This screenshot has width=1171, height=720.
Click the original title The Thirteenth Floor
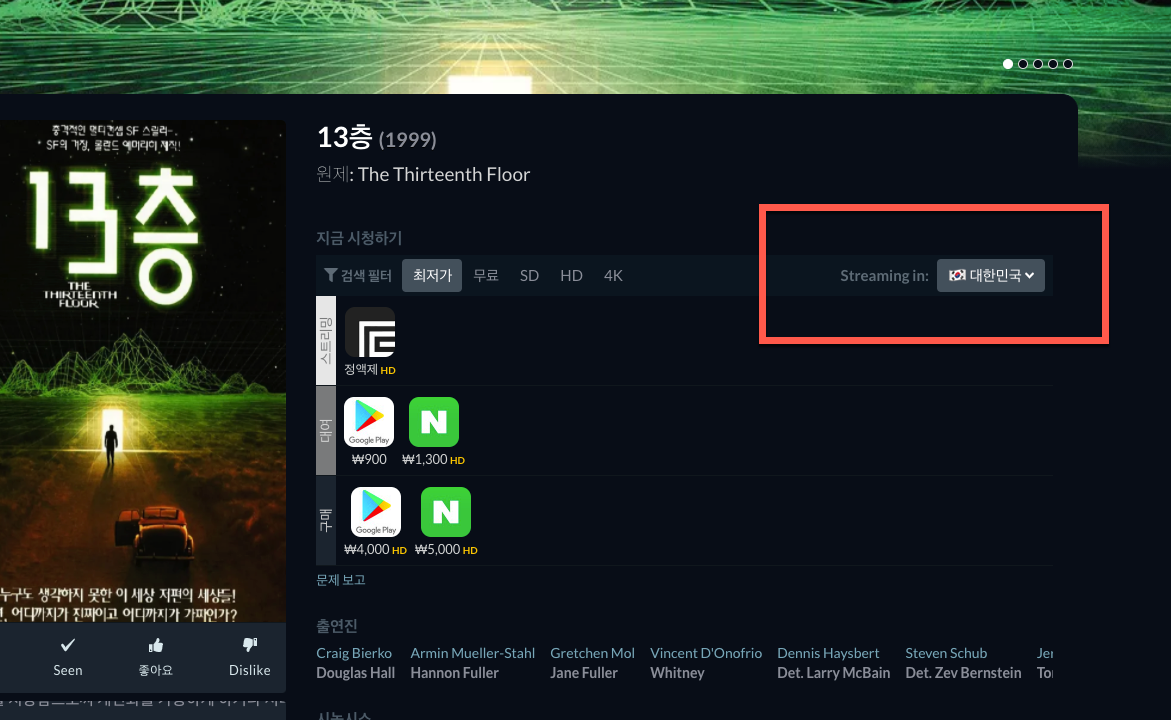coord(444,175)
